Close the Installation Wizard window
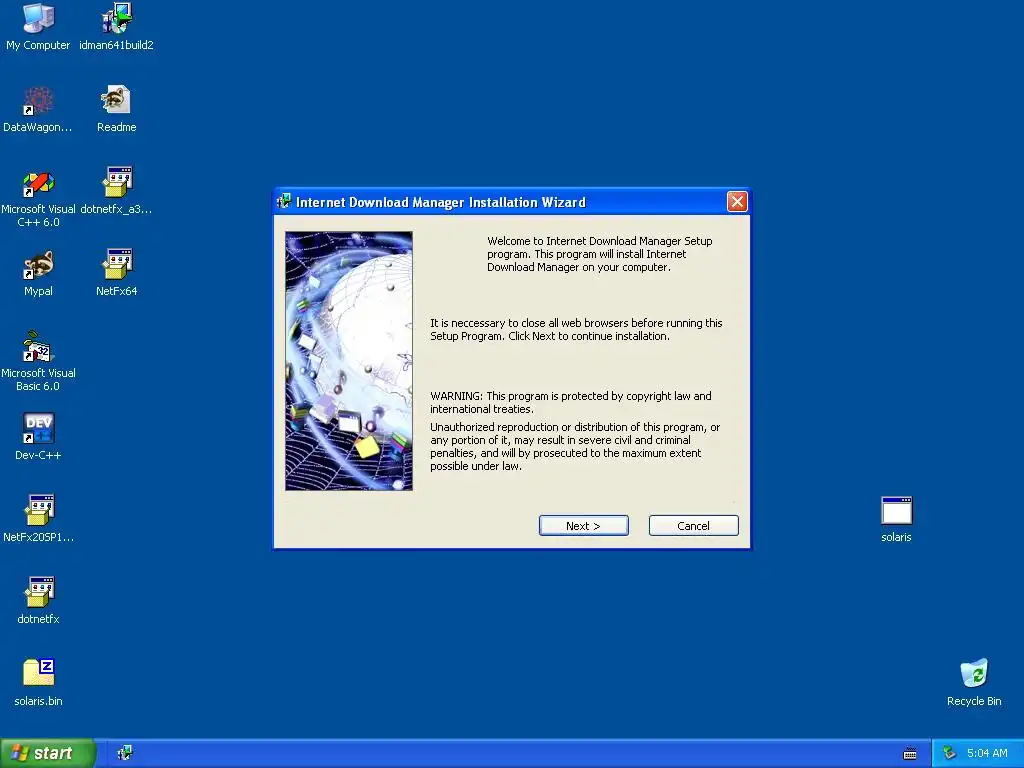This screenshot has width=1024, height=768. coord(737,202)
